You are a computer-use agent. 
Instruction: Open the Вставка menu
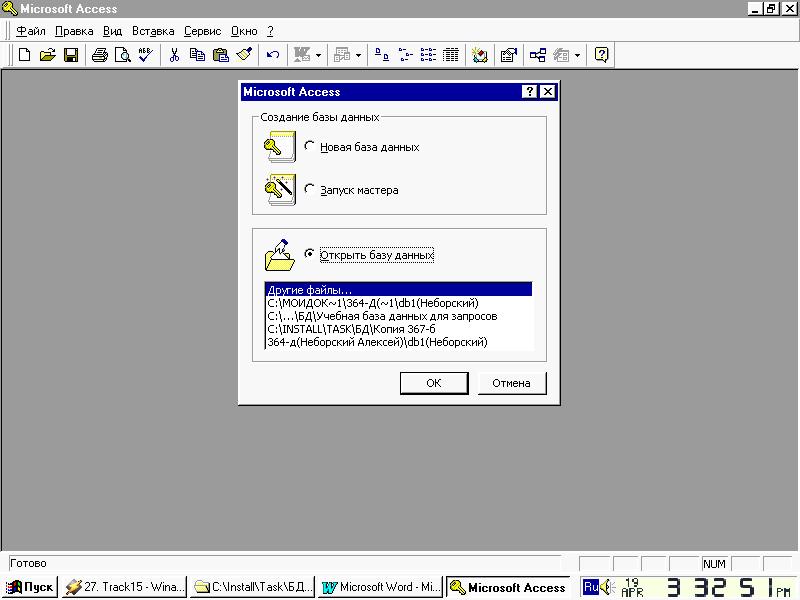click(x=153, y=31)
